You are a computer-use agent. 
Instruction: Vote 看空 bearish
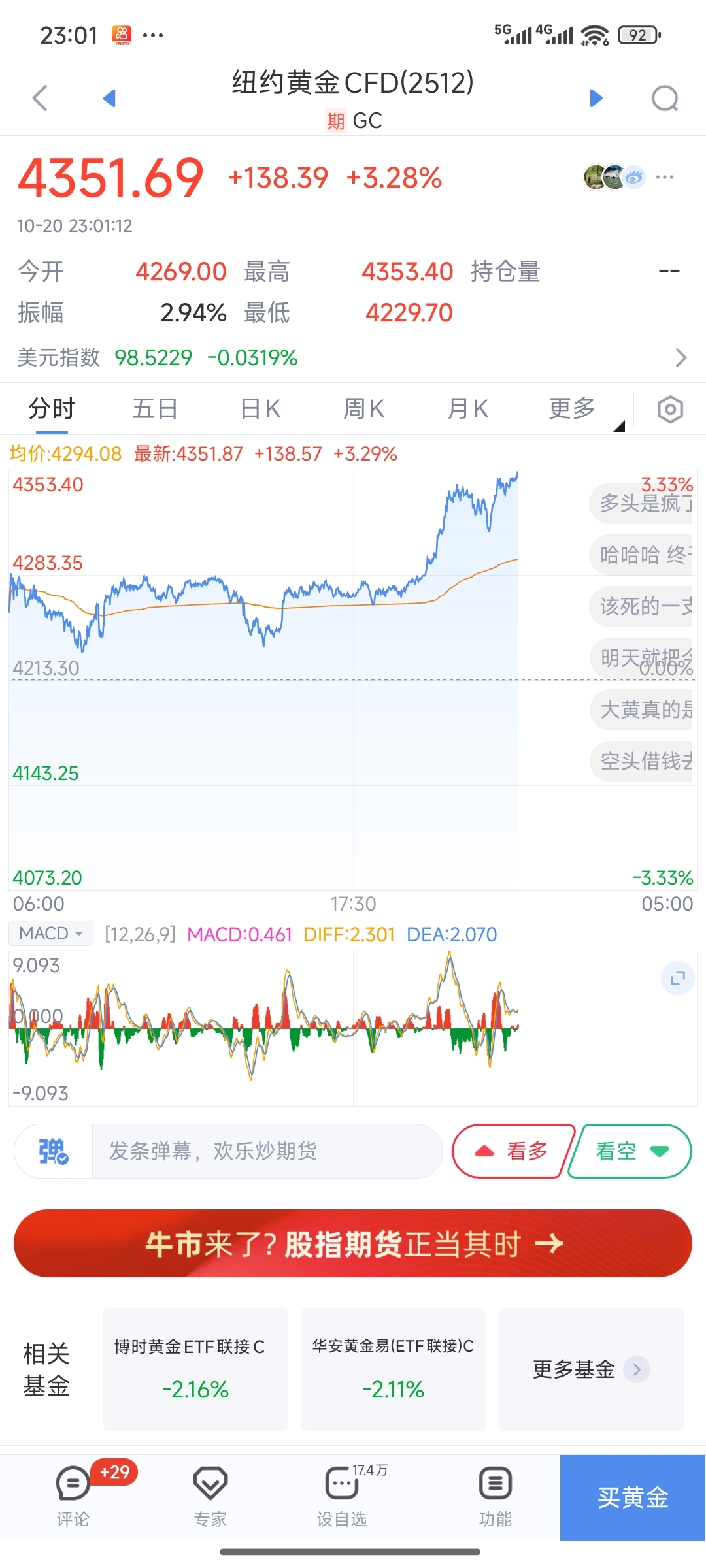(631, 1151)
